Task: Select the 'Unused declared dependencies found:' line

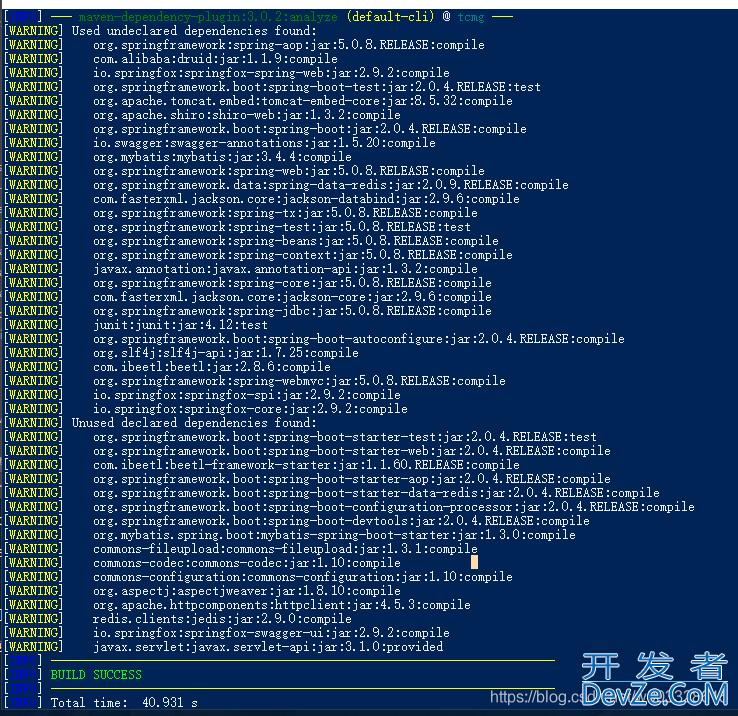Action: pos(194,423)
